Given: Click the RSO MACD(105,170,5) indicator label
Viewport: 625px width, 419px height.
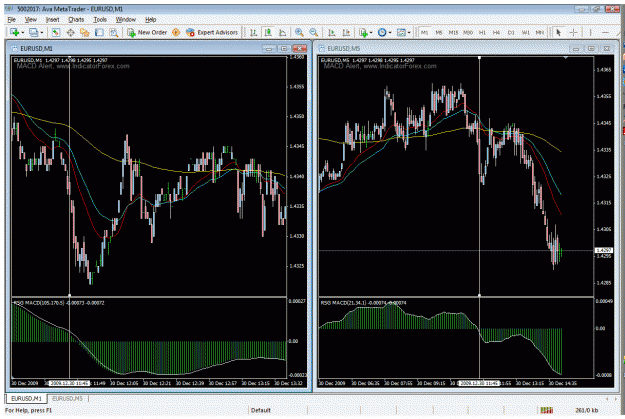Looking at the screenshot, I should click(59, 303).
